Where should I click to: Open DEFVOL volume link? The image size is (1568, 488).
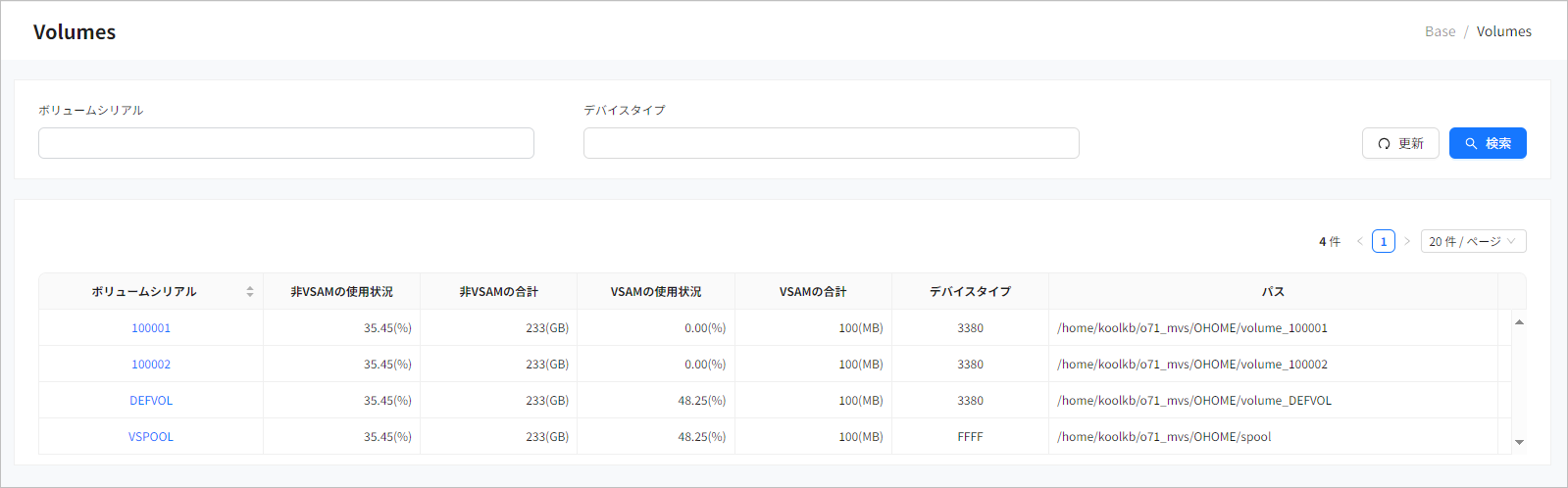point(151,401)
